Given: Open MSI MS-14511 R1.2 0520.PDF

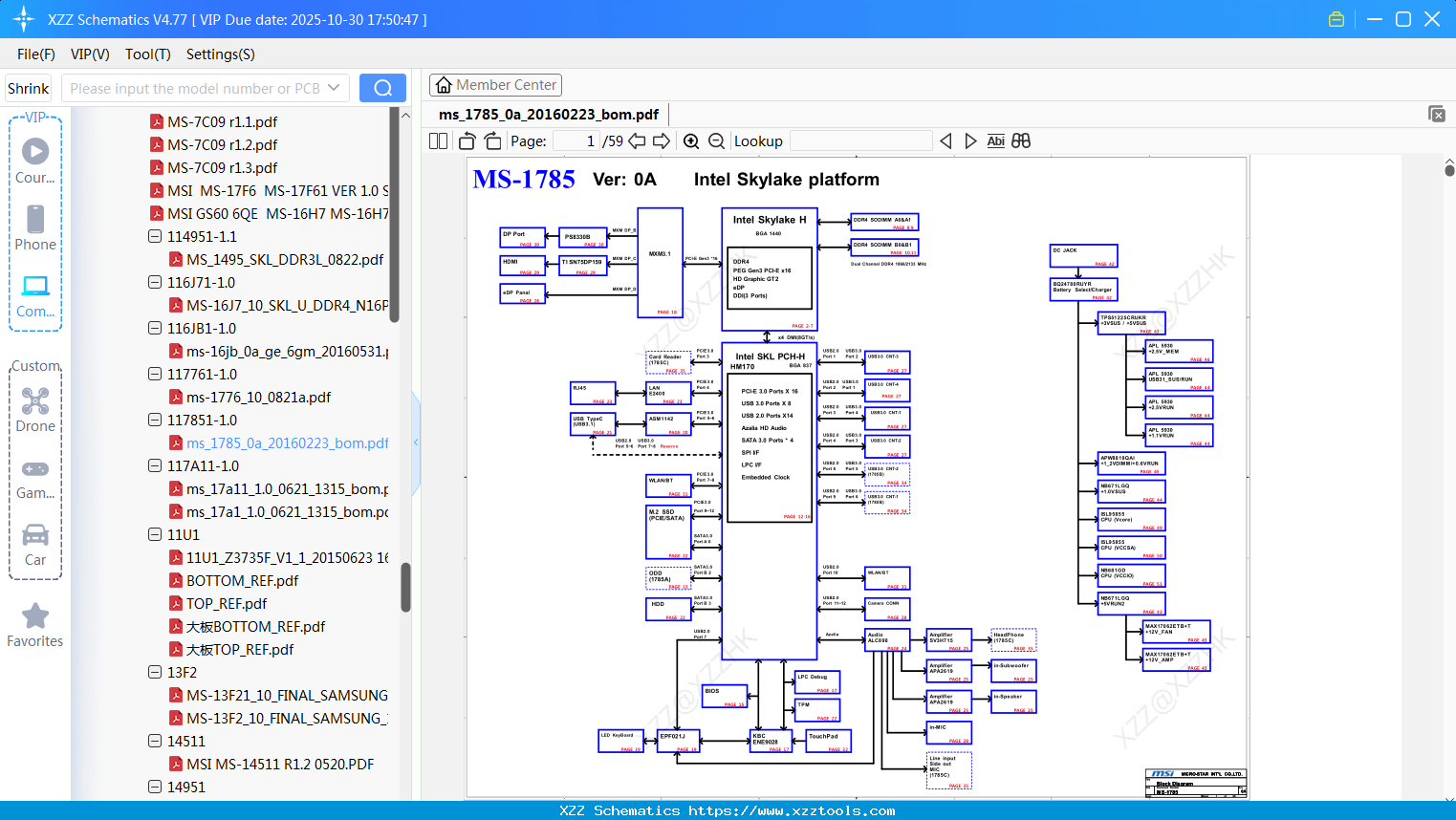Looking at the screenshot, I should pyautogui.click(x=280, y=764).
